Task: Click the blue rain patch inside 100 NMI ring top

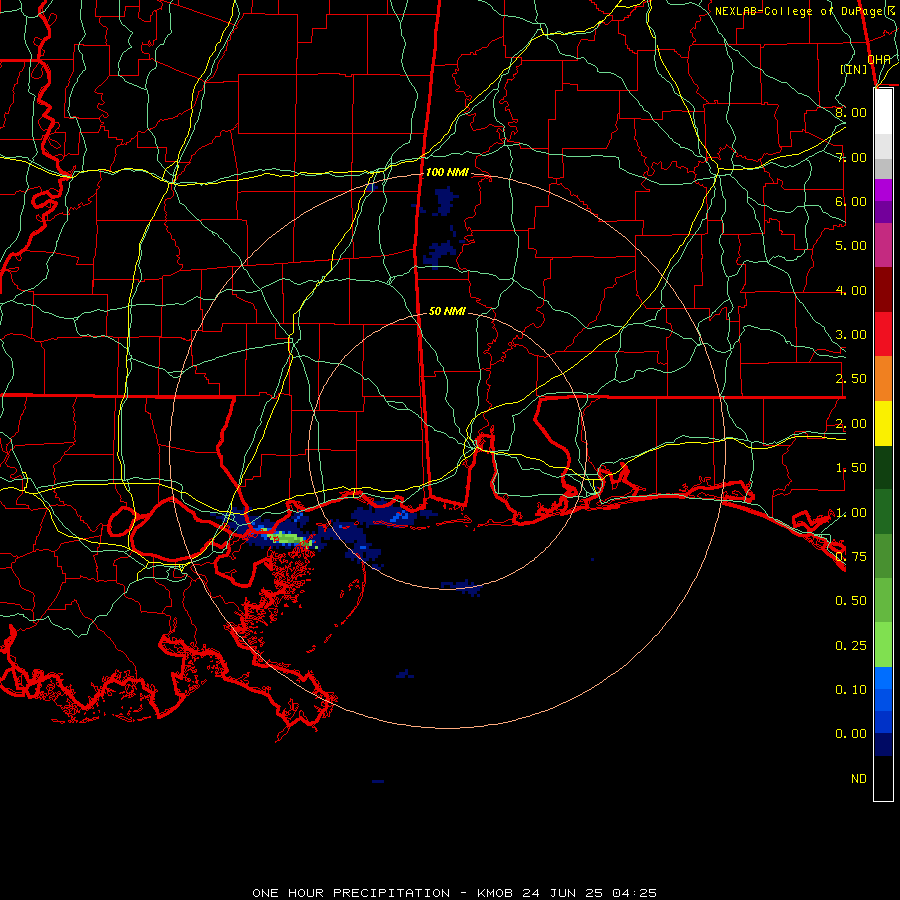Action: click(x=444, y=200)
